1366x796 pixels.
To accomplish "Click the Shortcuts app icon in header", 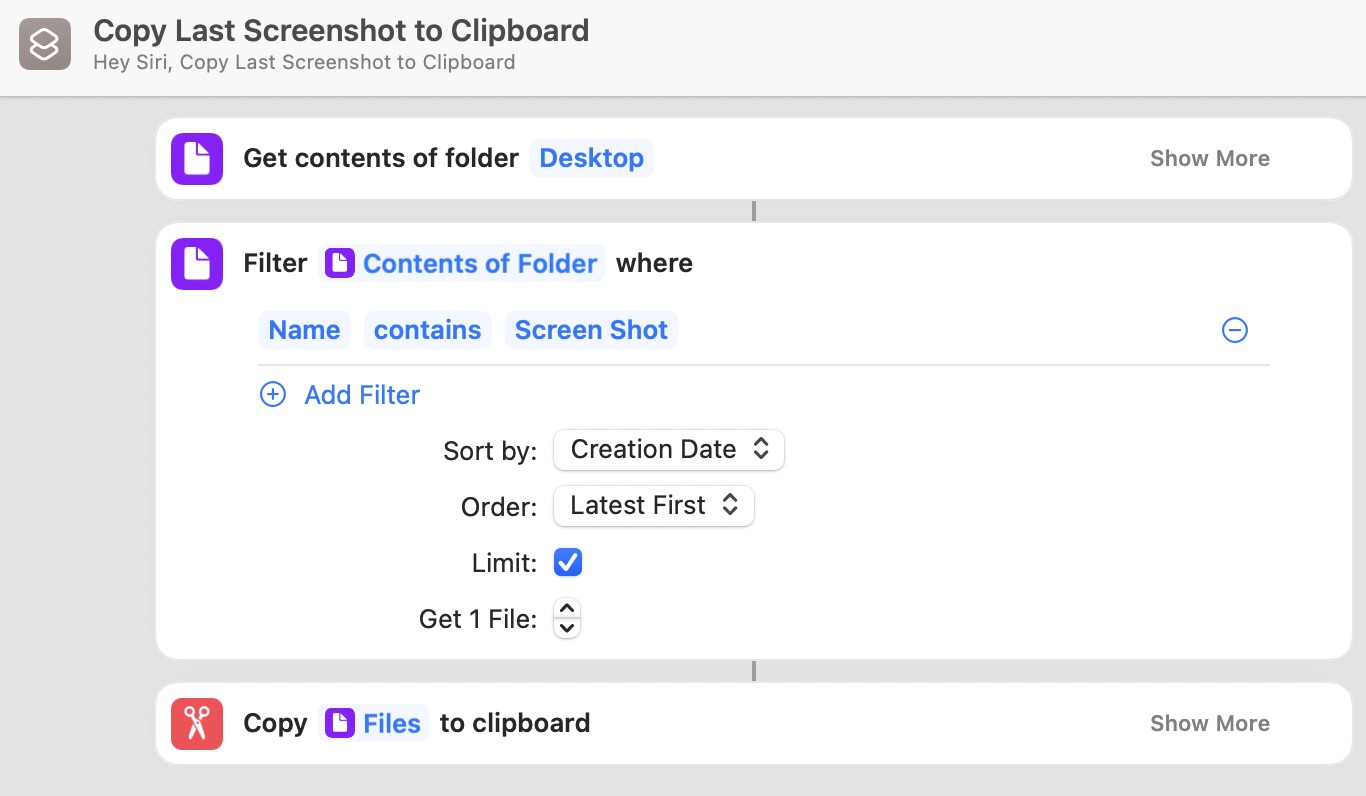I will (45, 45).
